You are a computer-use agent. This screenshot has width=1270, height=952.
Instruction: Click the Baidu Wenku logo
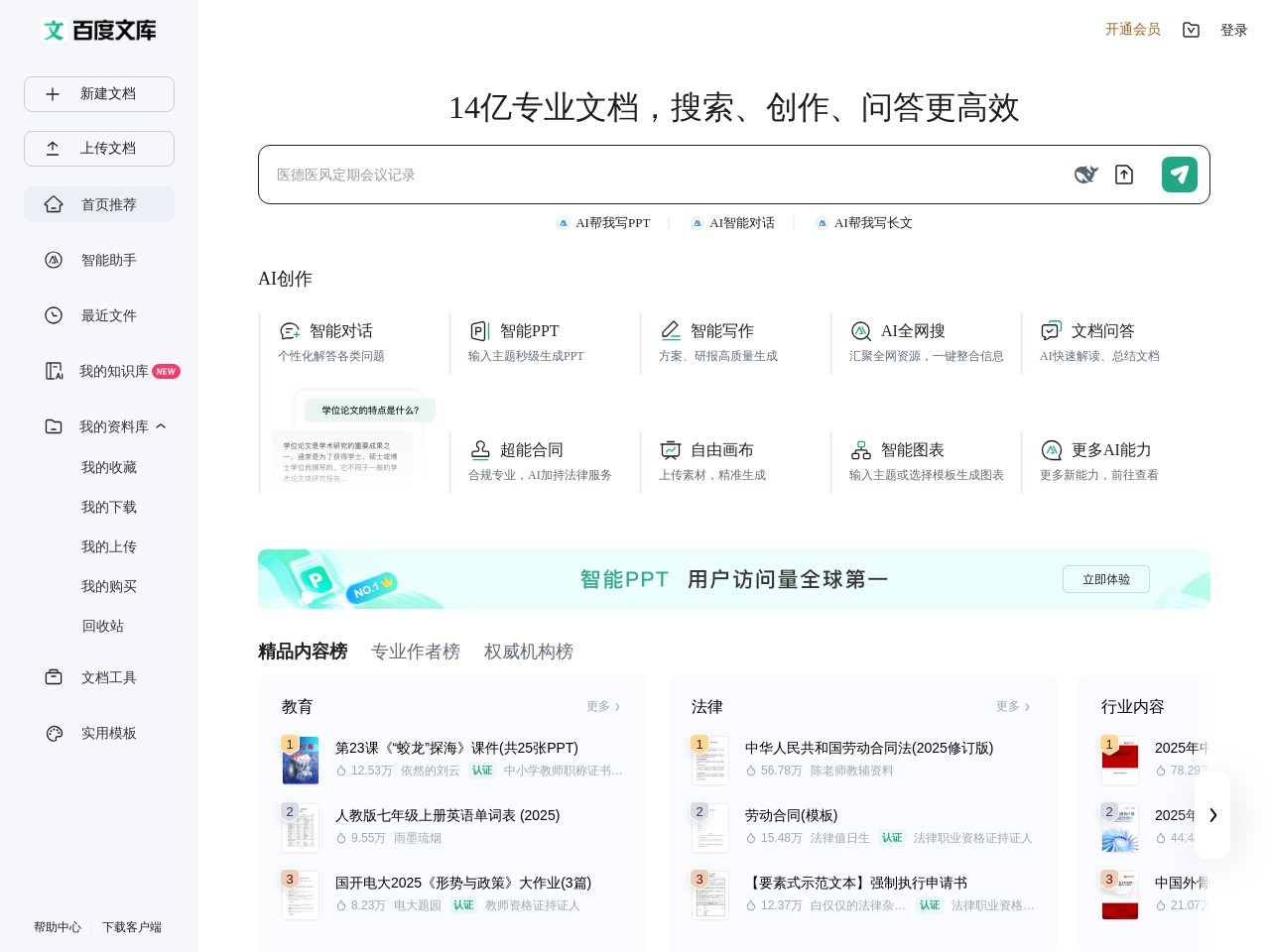(99, 31)
